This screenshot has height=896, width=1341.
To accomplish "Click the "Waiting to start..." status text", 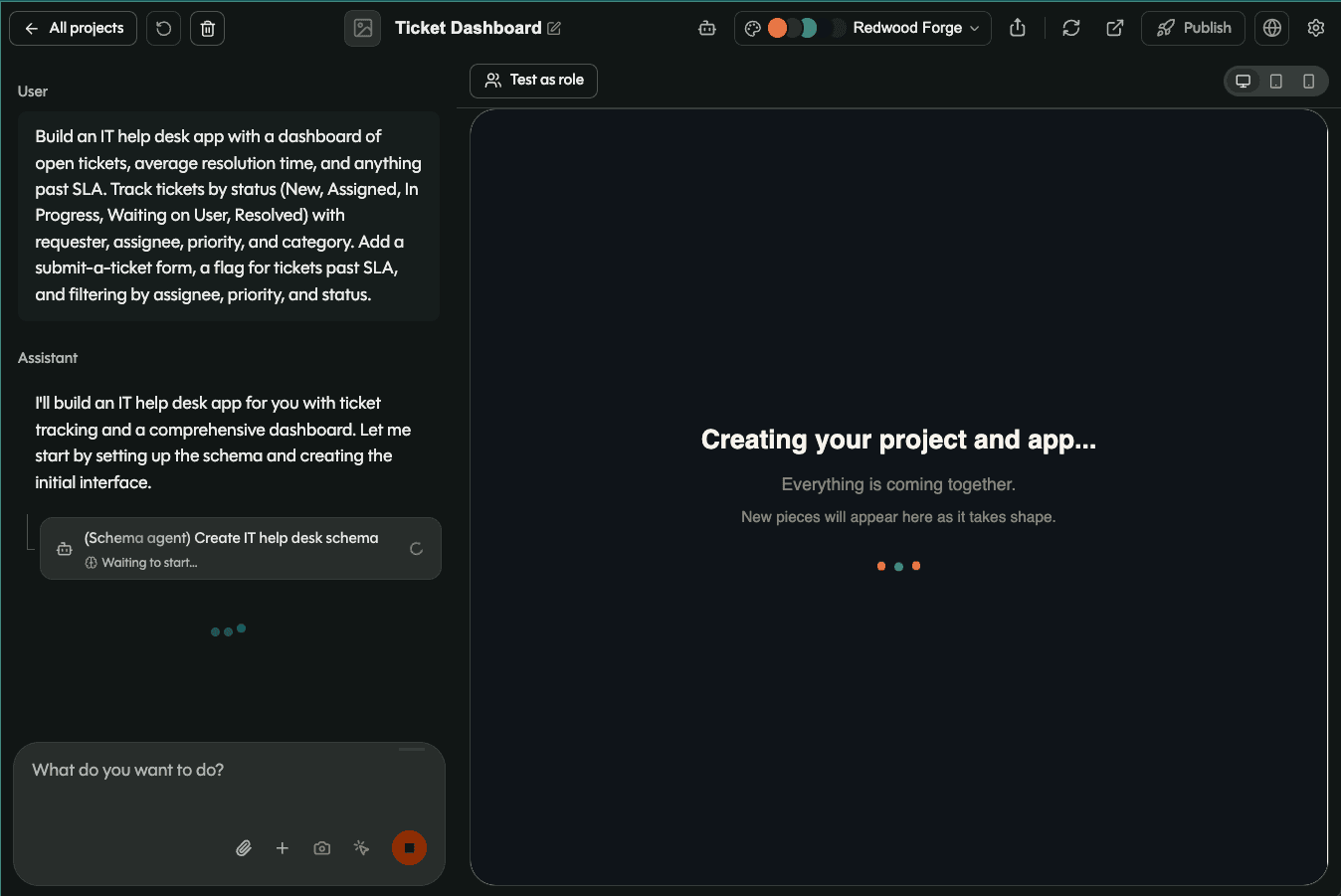I will [149, 563].
